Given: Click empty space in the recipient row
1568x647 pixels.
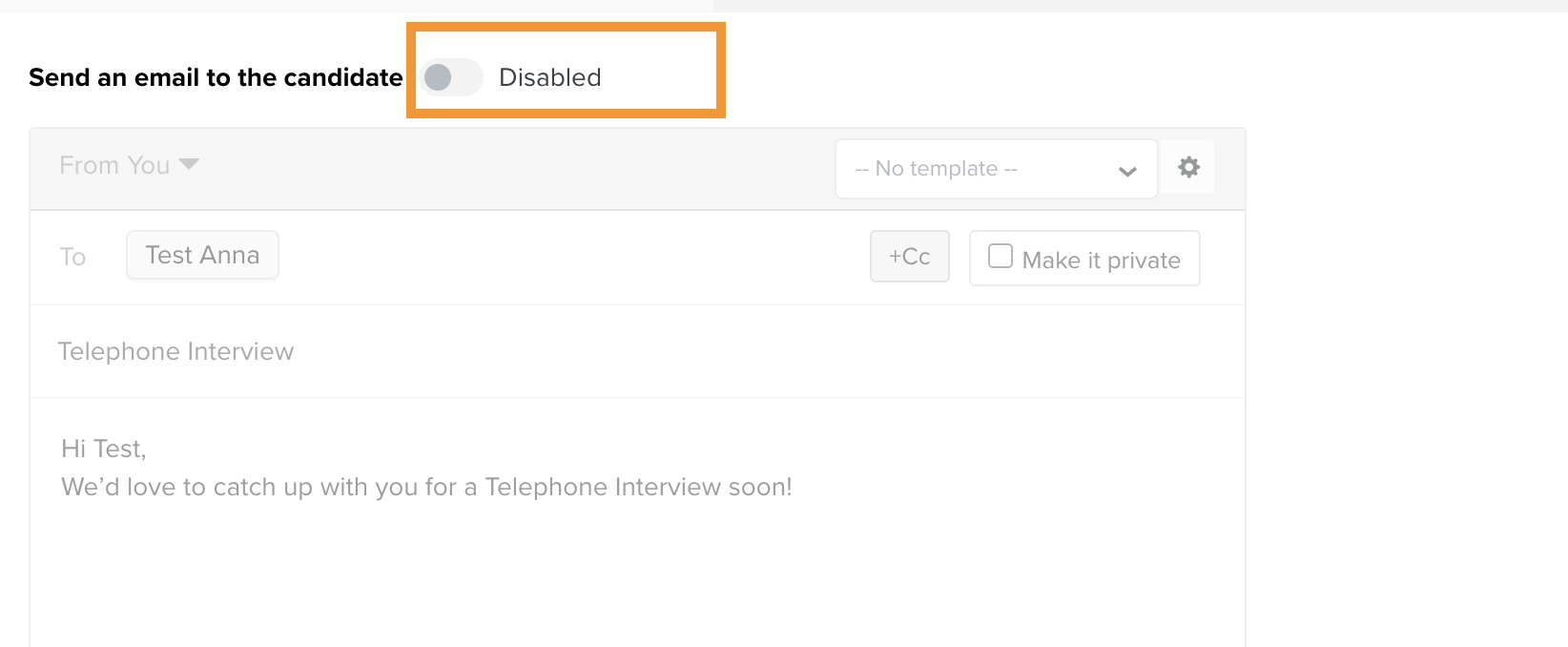Looking at the screenshot, I should click(572, 257).
